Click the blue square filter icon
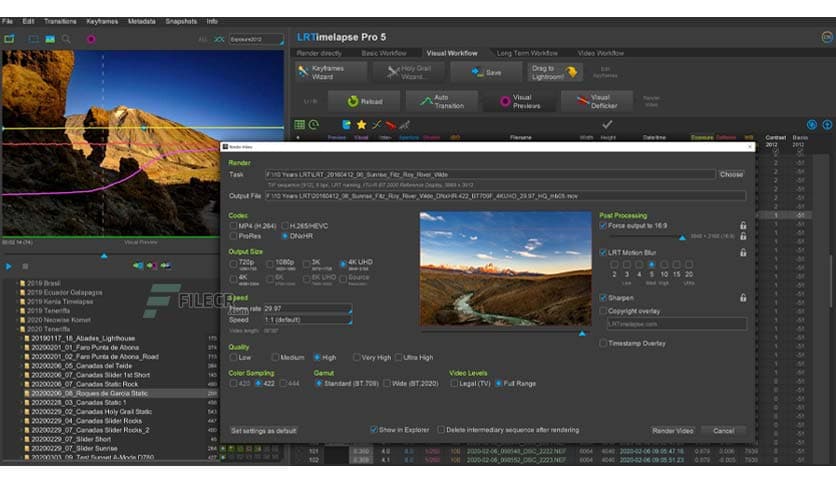This screenshot has height=484, width=836. click(x=347, y=125)
